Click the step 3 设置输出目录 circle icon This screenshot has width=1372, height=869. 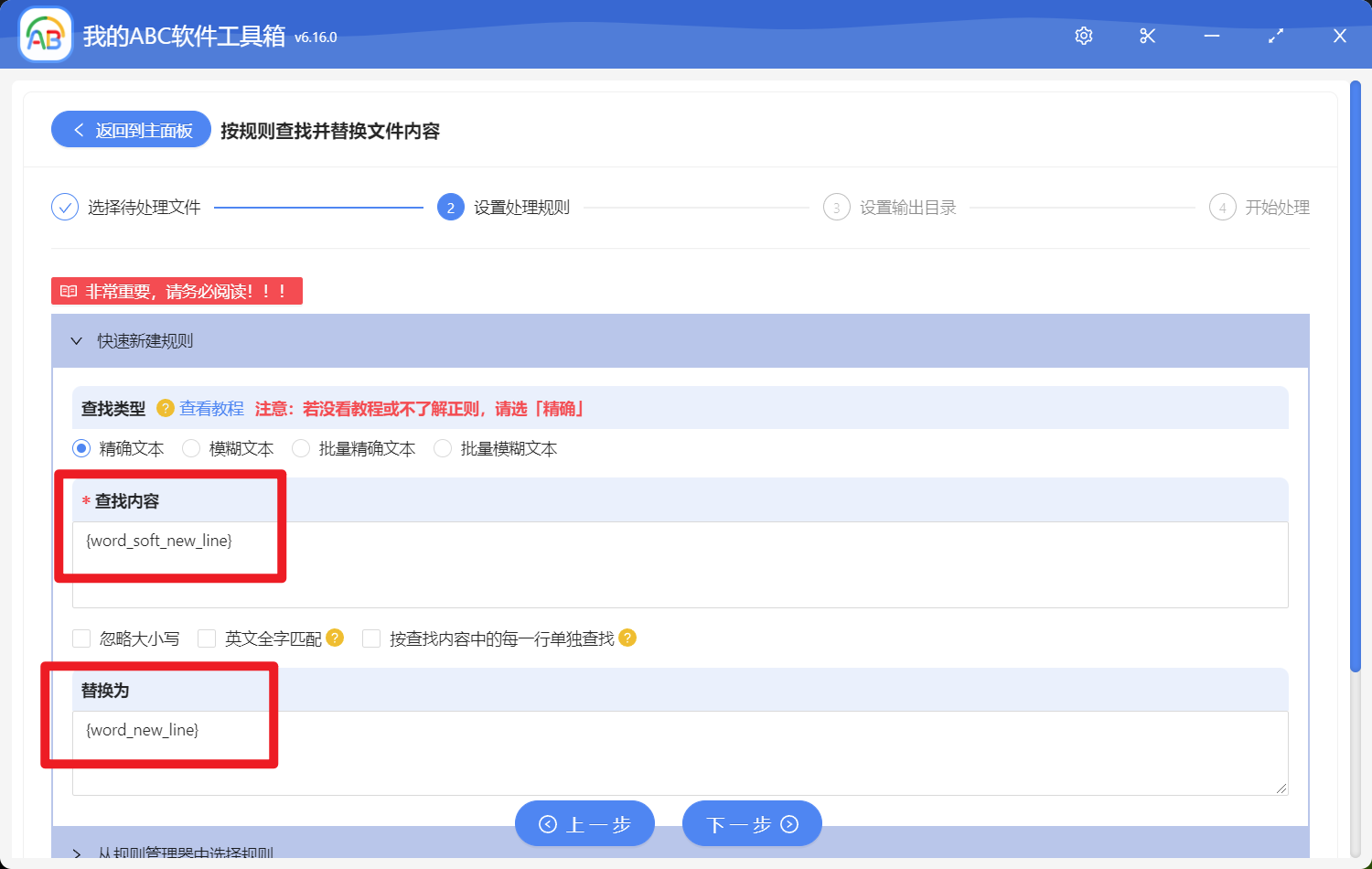(836, 207)
